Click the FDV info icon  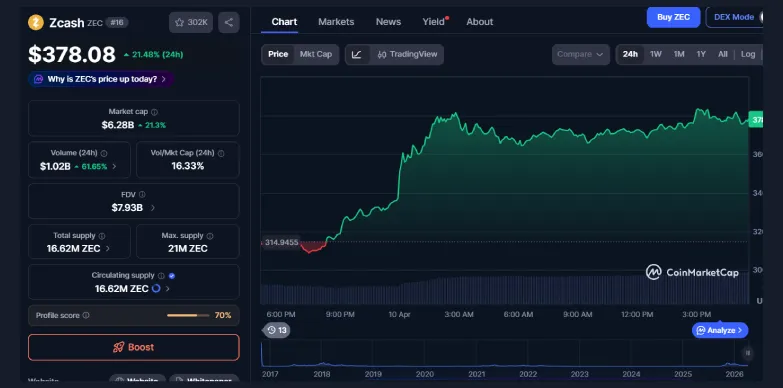[x=142, y=194]
